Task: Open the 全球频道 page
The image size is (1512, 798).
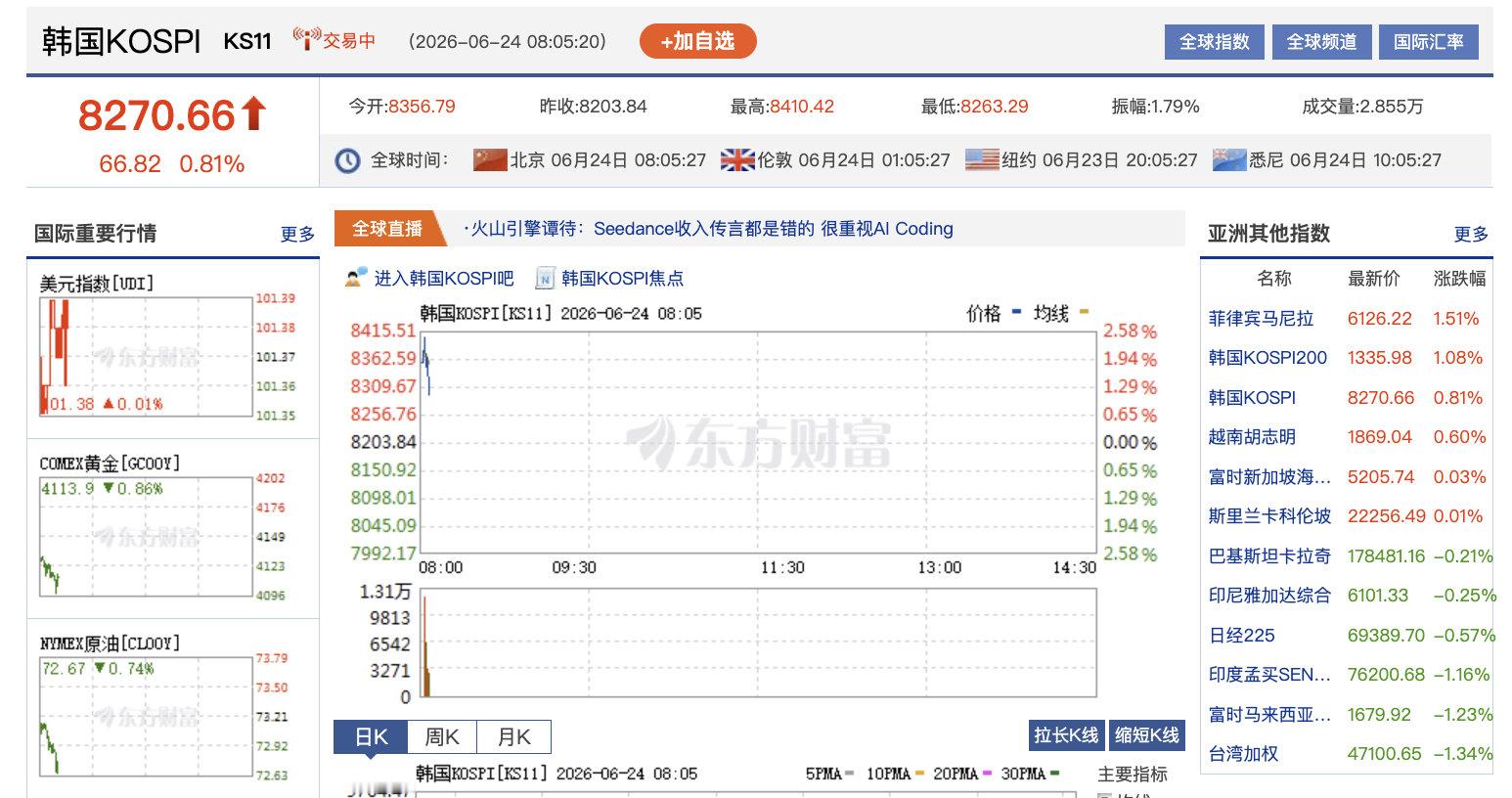Action: [x=1321, y=42]
